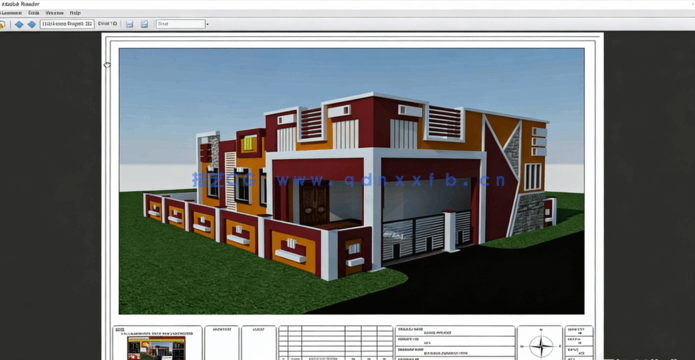Click the small house thumbnail in the title block
Screen dimensions: 695x360
pos(156,348)
